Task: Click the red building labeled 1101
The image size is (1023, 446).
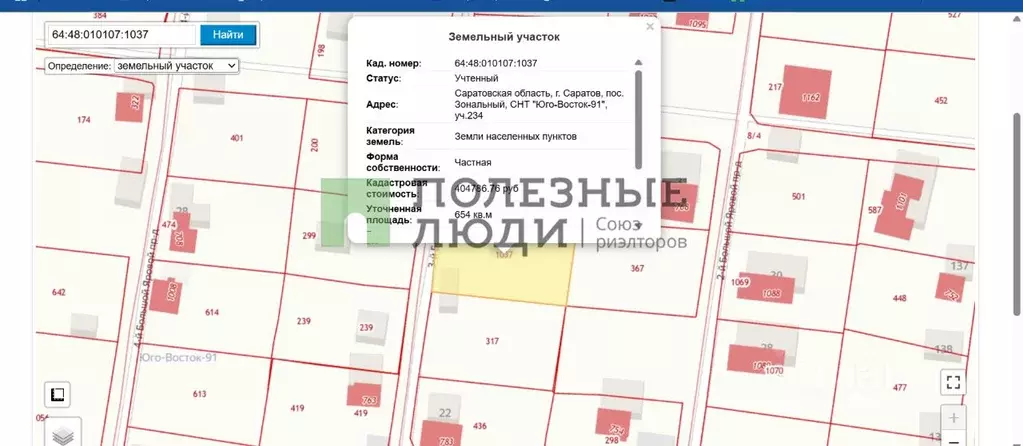Action: click(898, 205)
